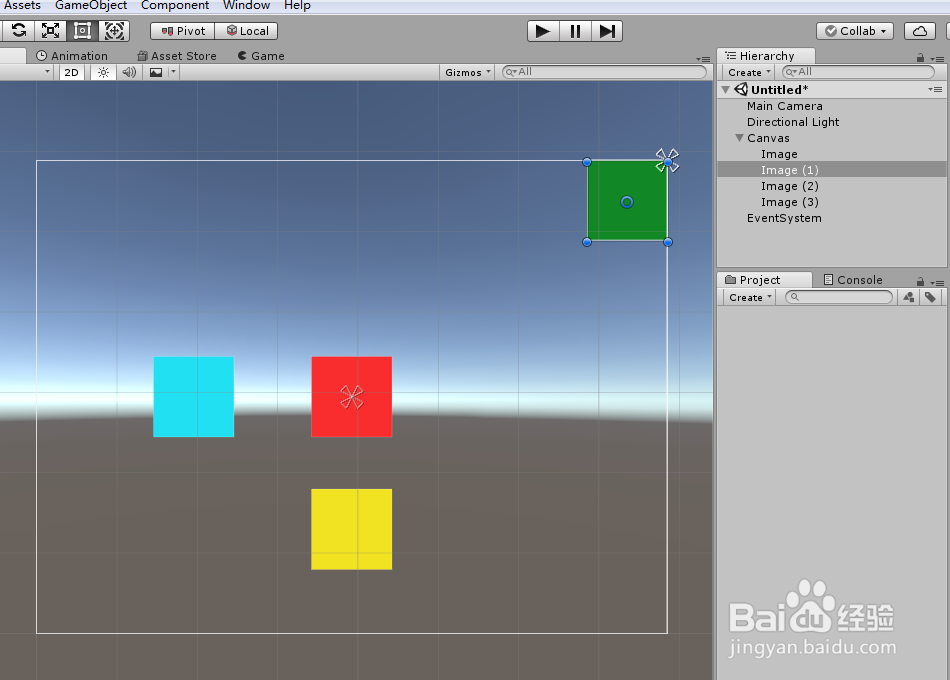Click the cloud services icon
The width and height of the screenshot is (950, 680).
coord(920,30)
